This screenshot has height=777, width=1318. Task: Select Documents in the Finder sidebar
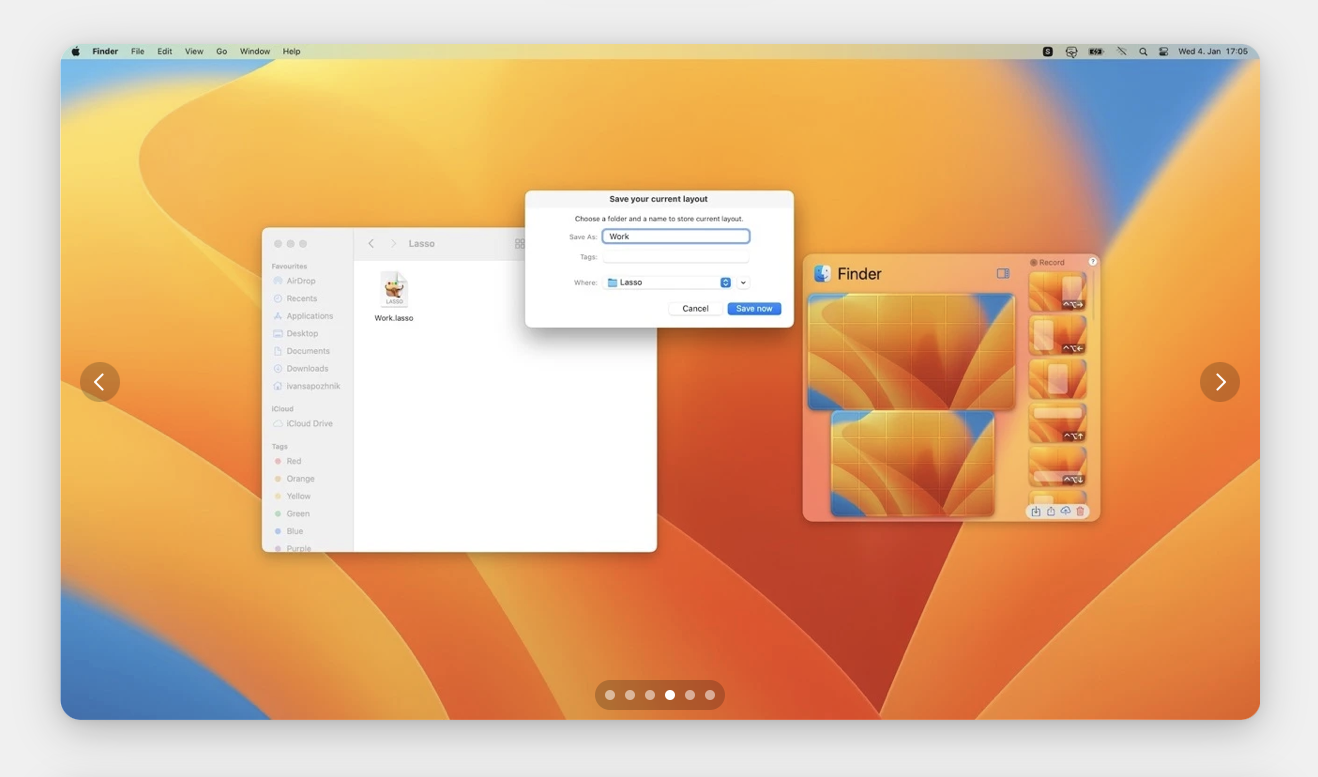(x=301, y=351)
